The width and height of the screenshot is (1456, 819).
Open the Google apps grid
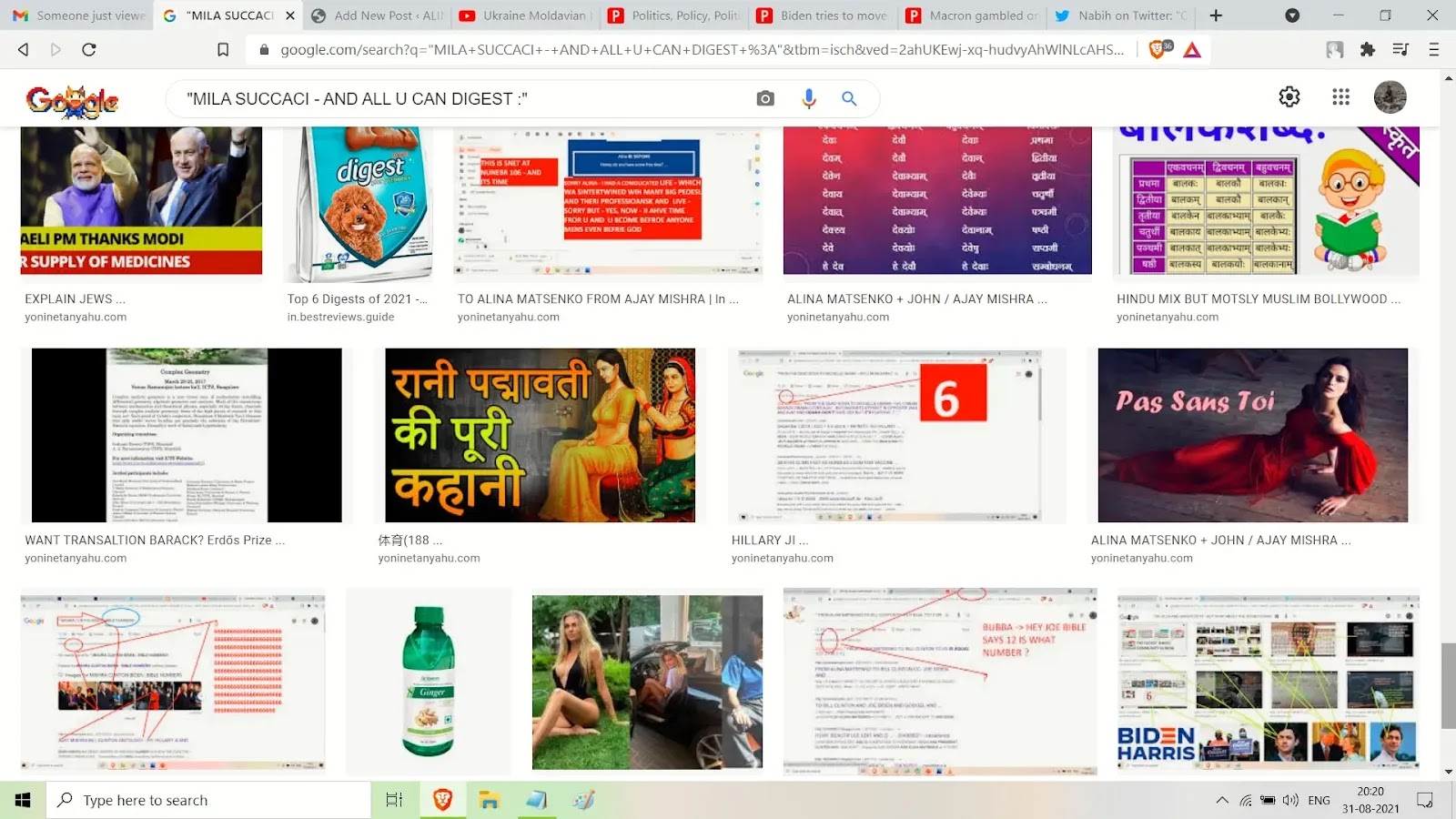click(x=1340, y=96)
